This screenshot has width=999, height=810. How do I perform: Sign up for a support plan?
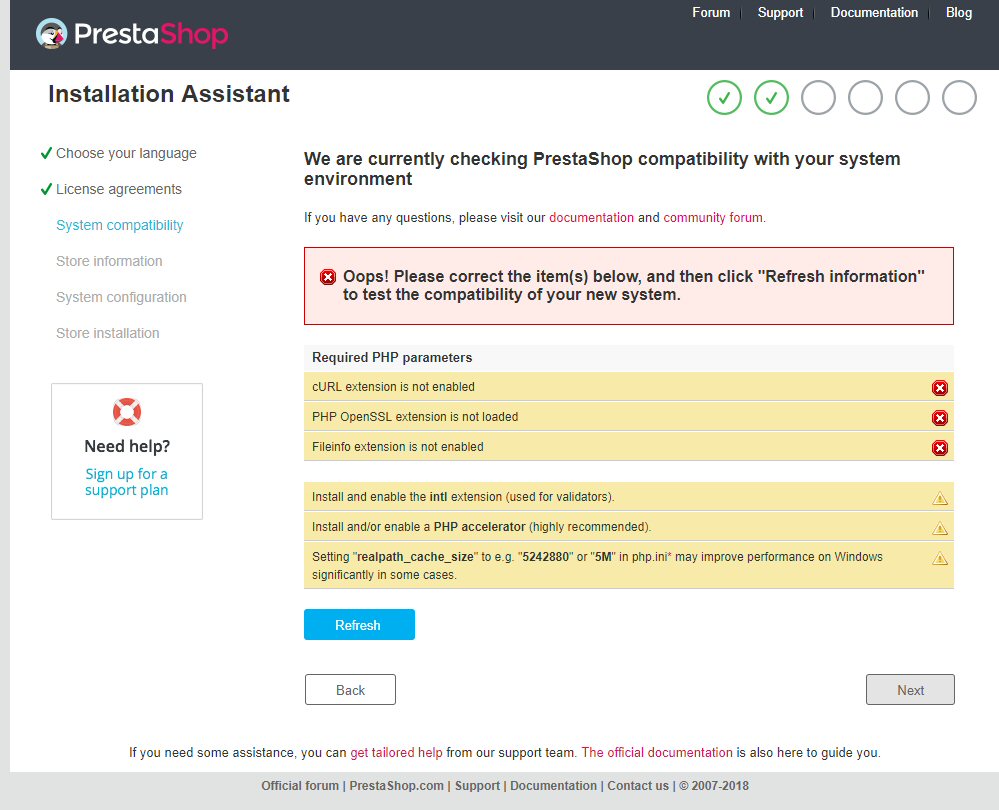coord(127,482)
